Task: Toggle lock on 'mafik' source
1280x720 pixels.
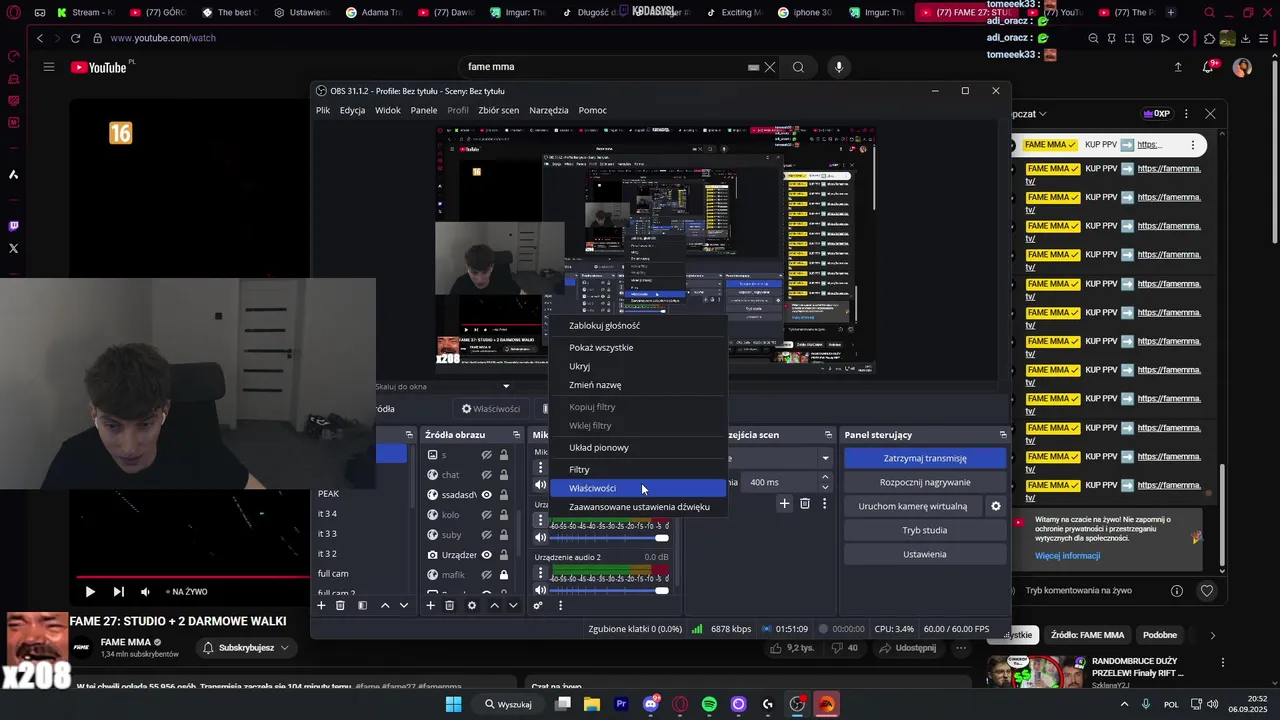Action: (504, 575)
